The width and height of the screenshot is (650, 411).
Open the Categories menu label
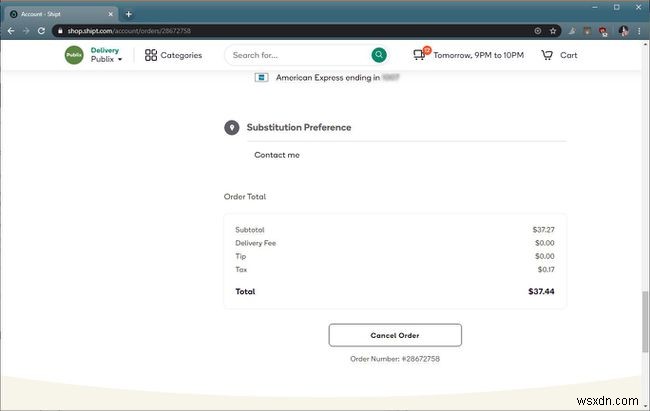click(181, 55)
